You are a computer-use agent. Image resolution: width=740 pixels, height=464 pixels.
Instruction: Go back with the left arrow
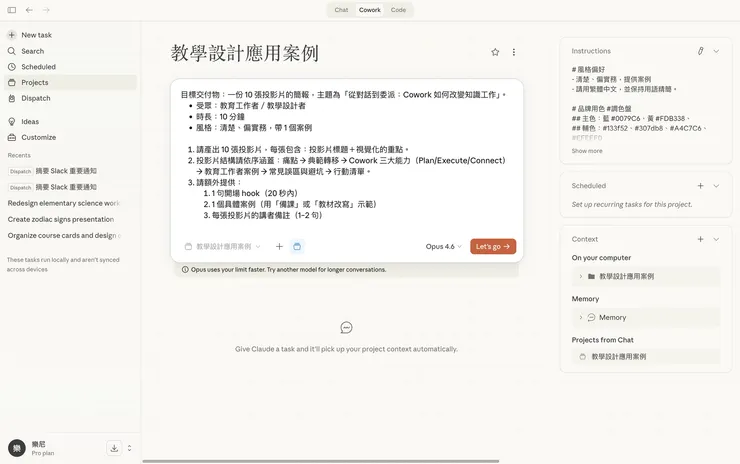tap(29, 10)
